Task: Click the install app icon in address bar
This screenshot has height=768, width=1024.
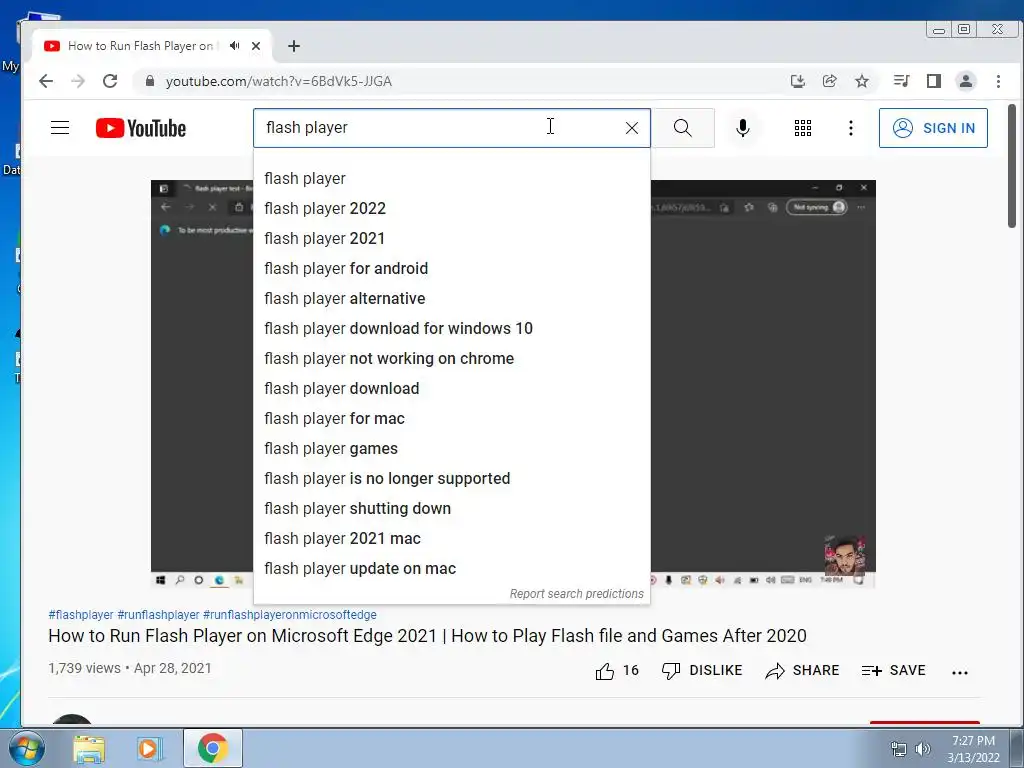Action: (797, 81)
